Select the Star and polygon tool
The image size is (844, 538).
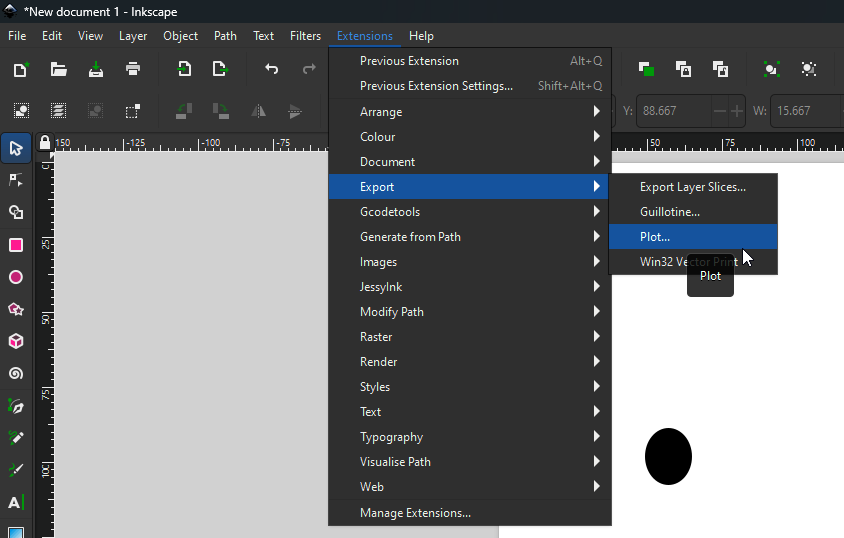click(16, 309)
